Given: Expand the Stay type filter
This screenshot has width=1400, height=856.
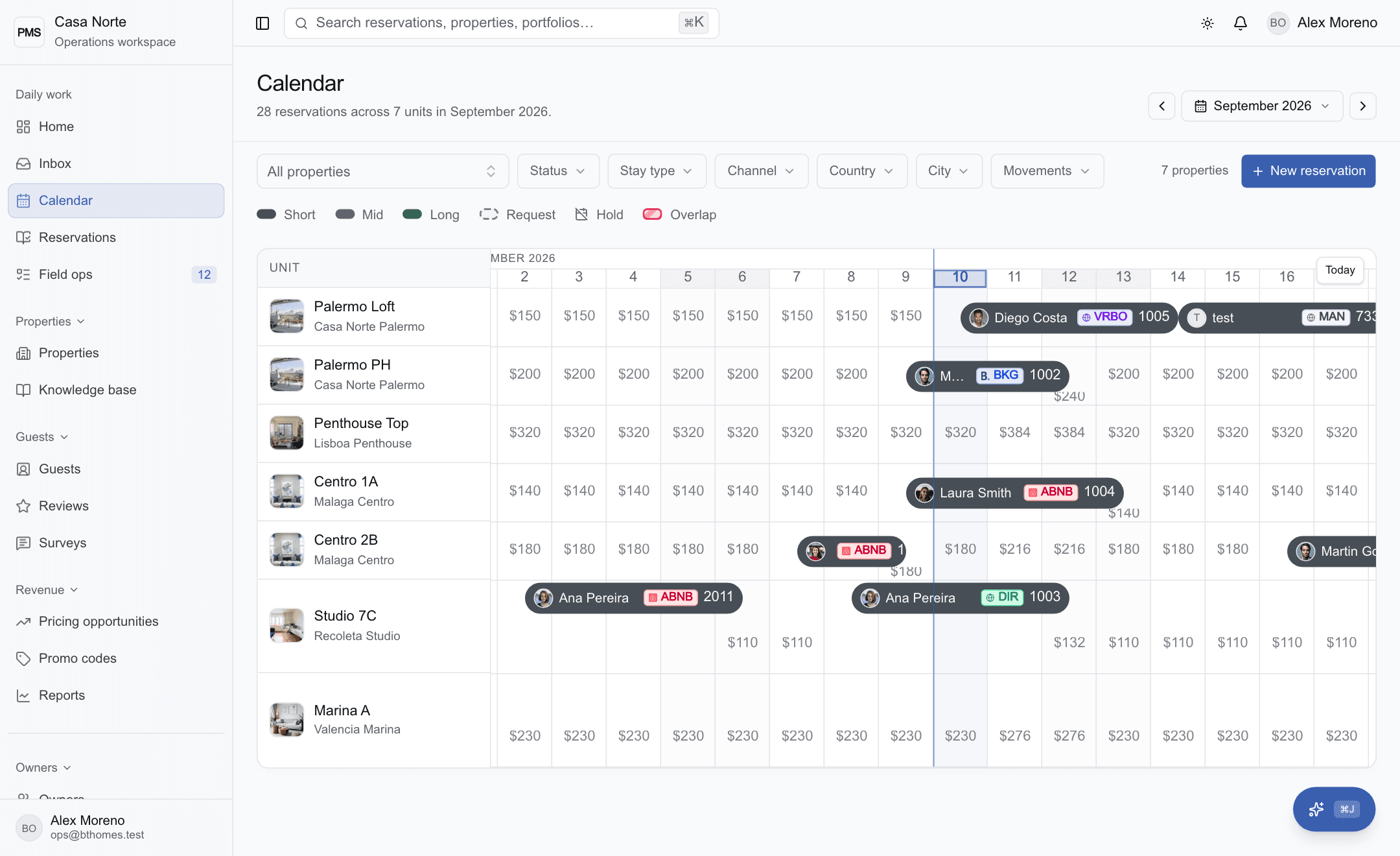Looking at the screenshot, I should pyautogui.click(x=657, y=171).
